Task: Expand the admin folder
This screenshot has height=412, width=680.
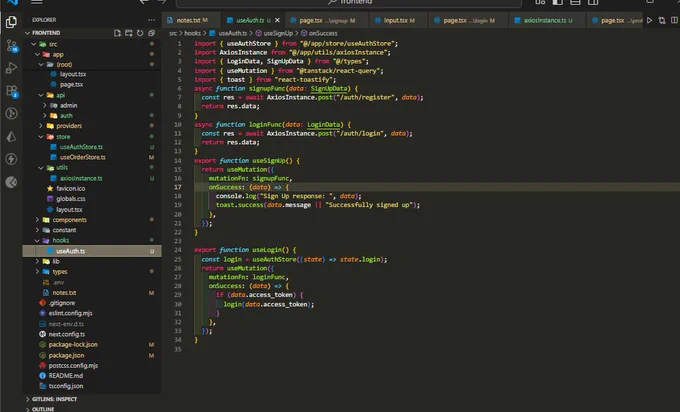Action: point(45,105)
